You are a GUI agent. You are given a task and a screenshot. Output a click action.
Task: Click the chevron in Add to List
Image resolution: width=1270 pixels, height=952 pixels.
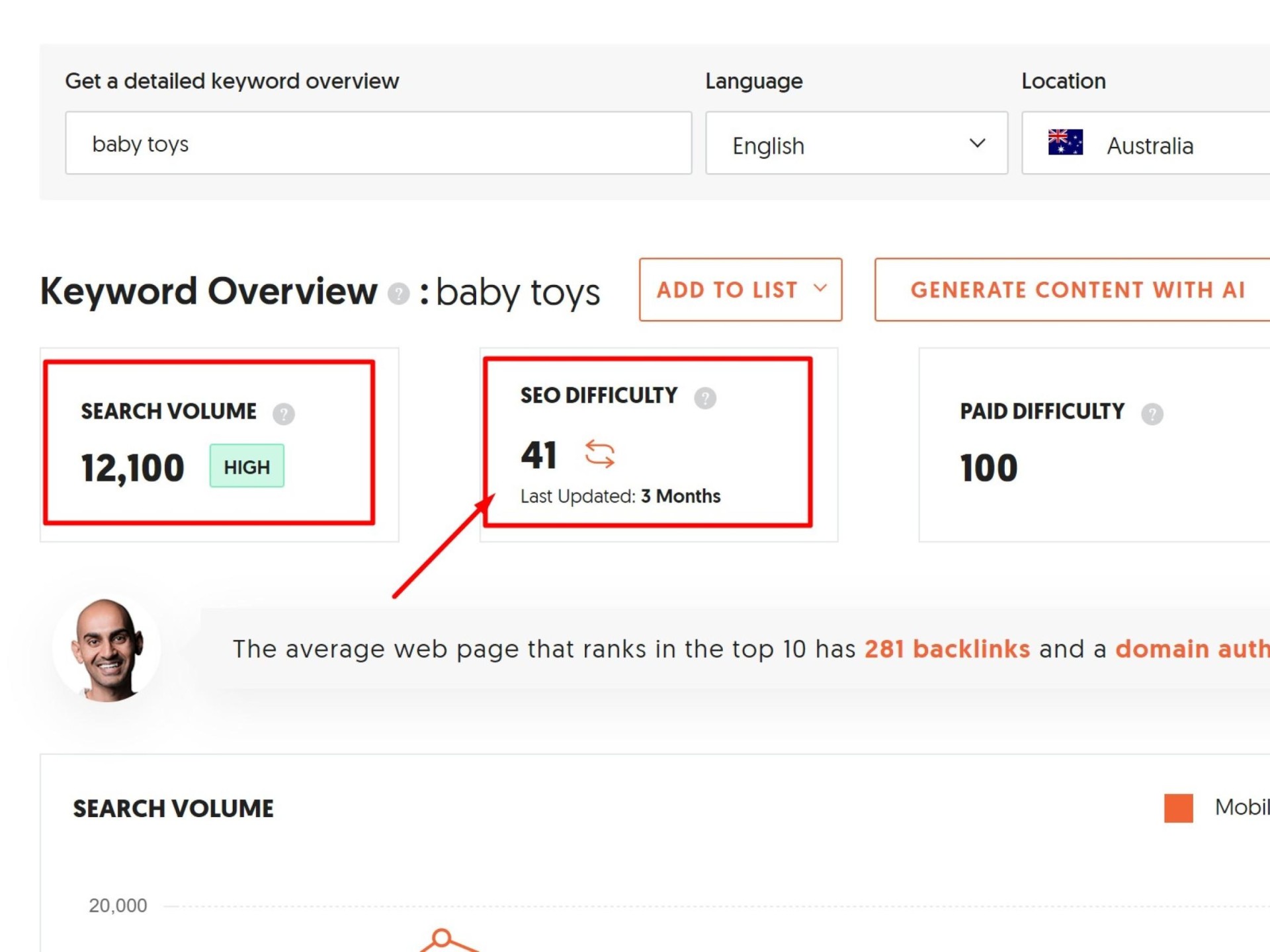pyautogui.click(x=820, y=288)
